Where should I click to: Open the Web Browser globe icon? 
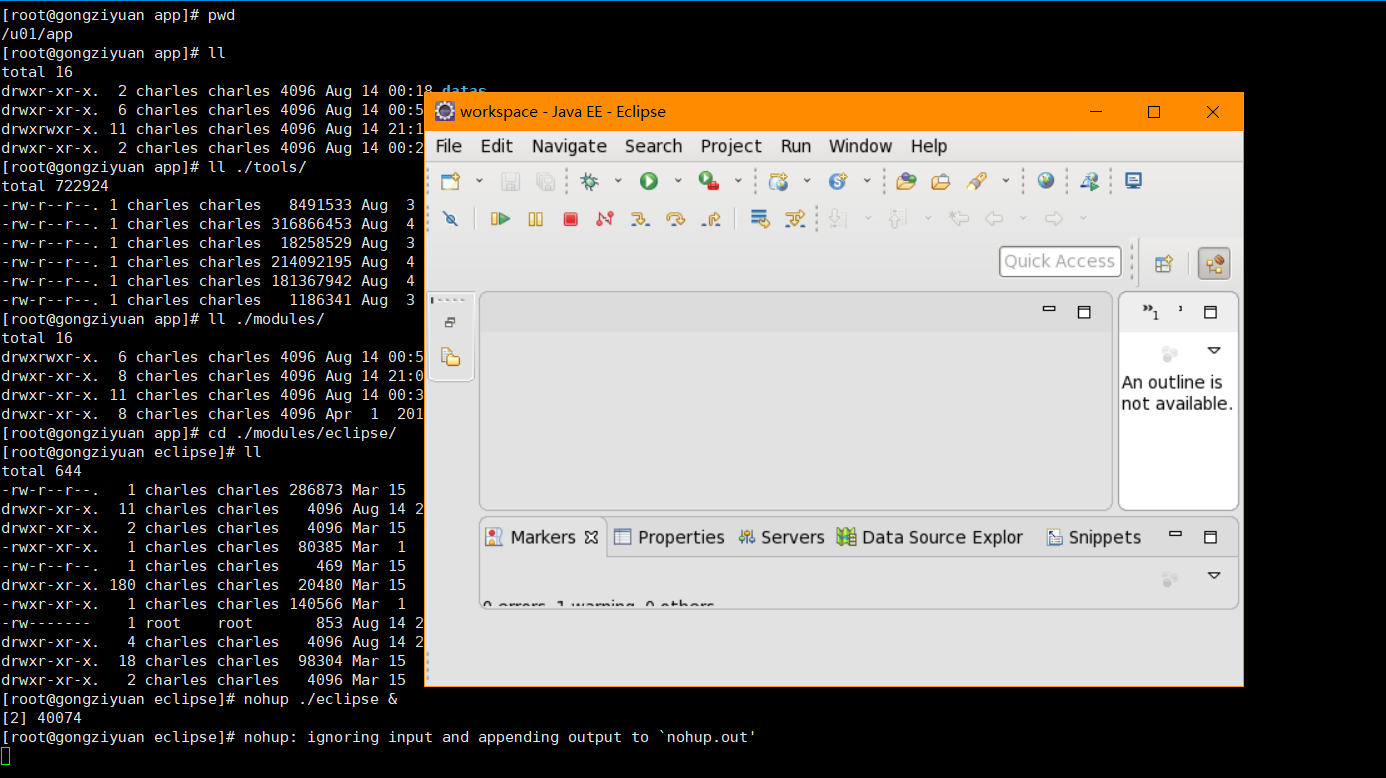(1046, 181)
